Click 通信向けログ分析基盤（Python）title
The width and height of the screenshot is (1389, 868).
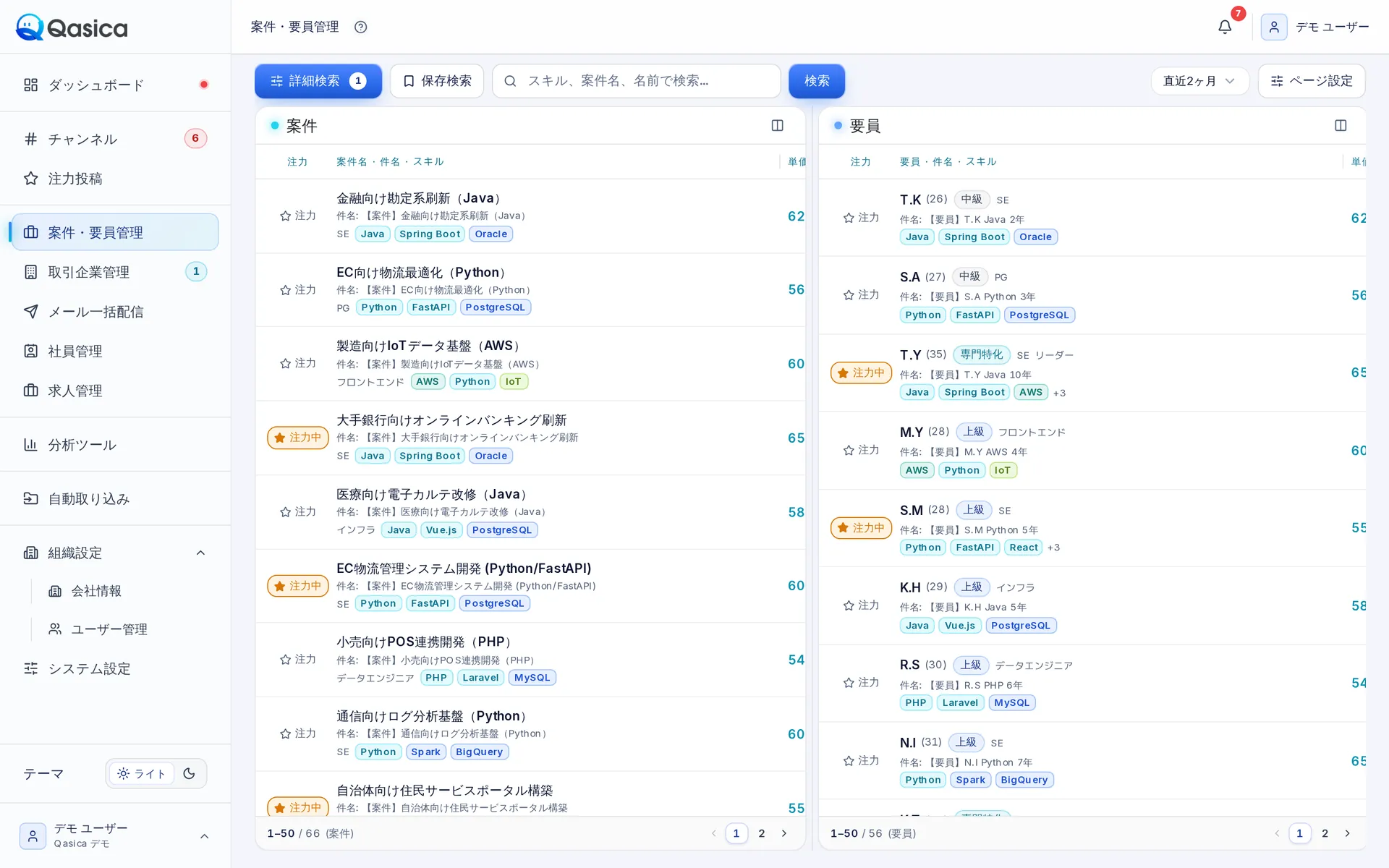pyautogui.click(x=434, y=716)
